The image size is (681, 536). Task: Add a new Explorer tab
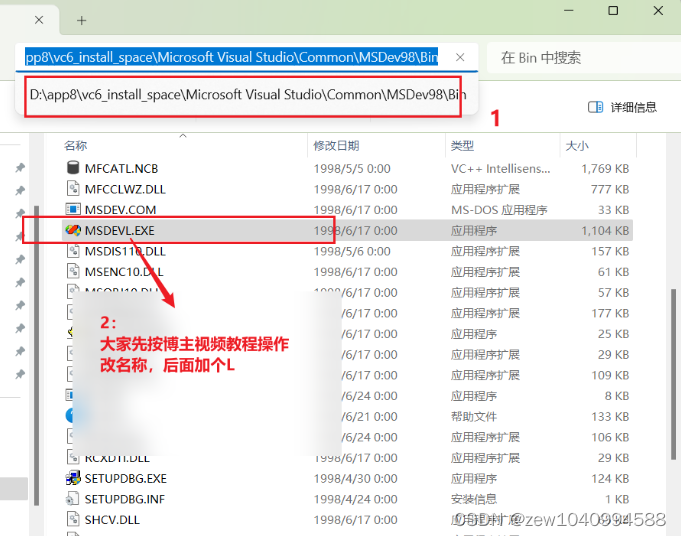[82, 20]
